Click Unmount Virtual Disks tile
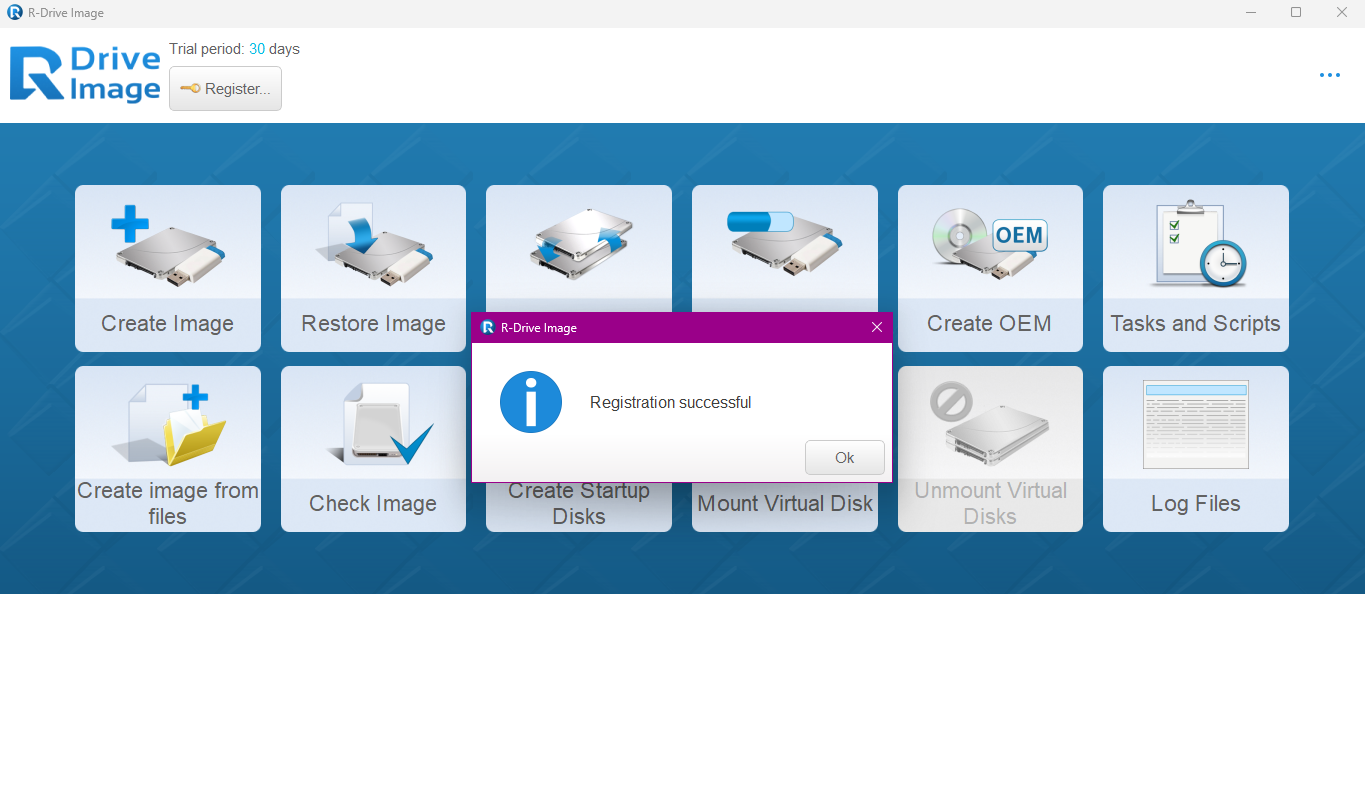The height and width of the screenshot is (795, 1365). [x=990, y=449]
